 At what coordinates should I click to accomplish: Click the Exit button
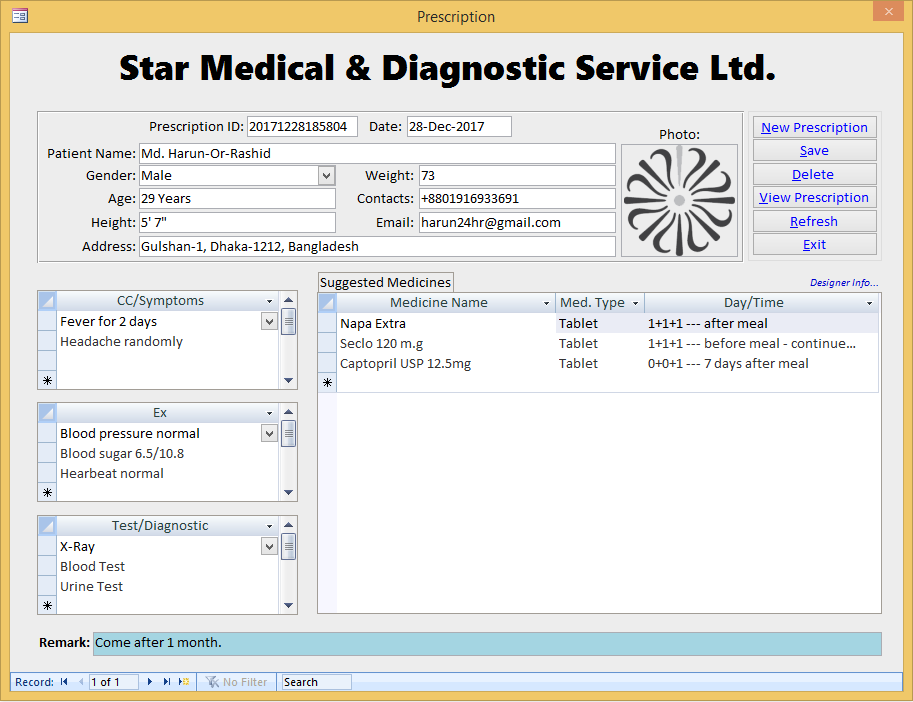[814, 244]
